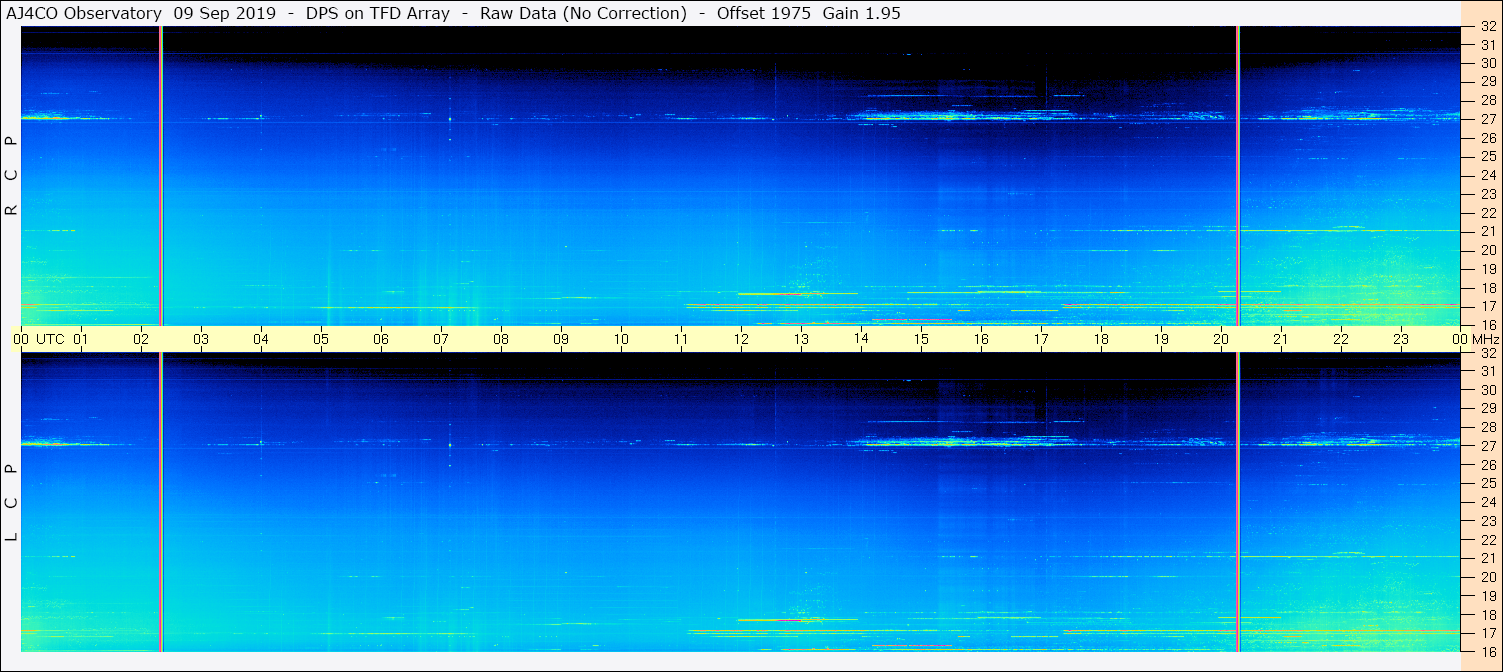Viewport: 1503px width, 672px height.
Task: Click the '00 UTC' time axis label
Action: (x=39, y=339)
